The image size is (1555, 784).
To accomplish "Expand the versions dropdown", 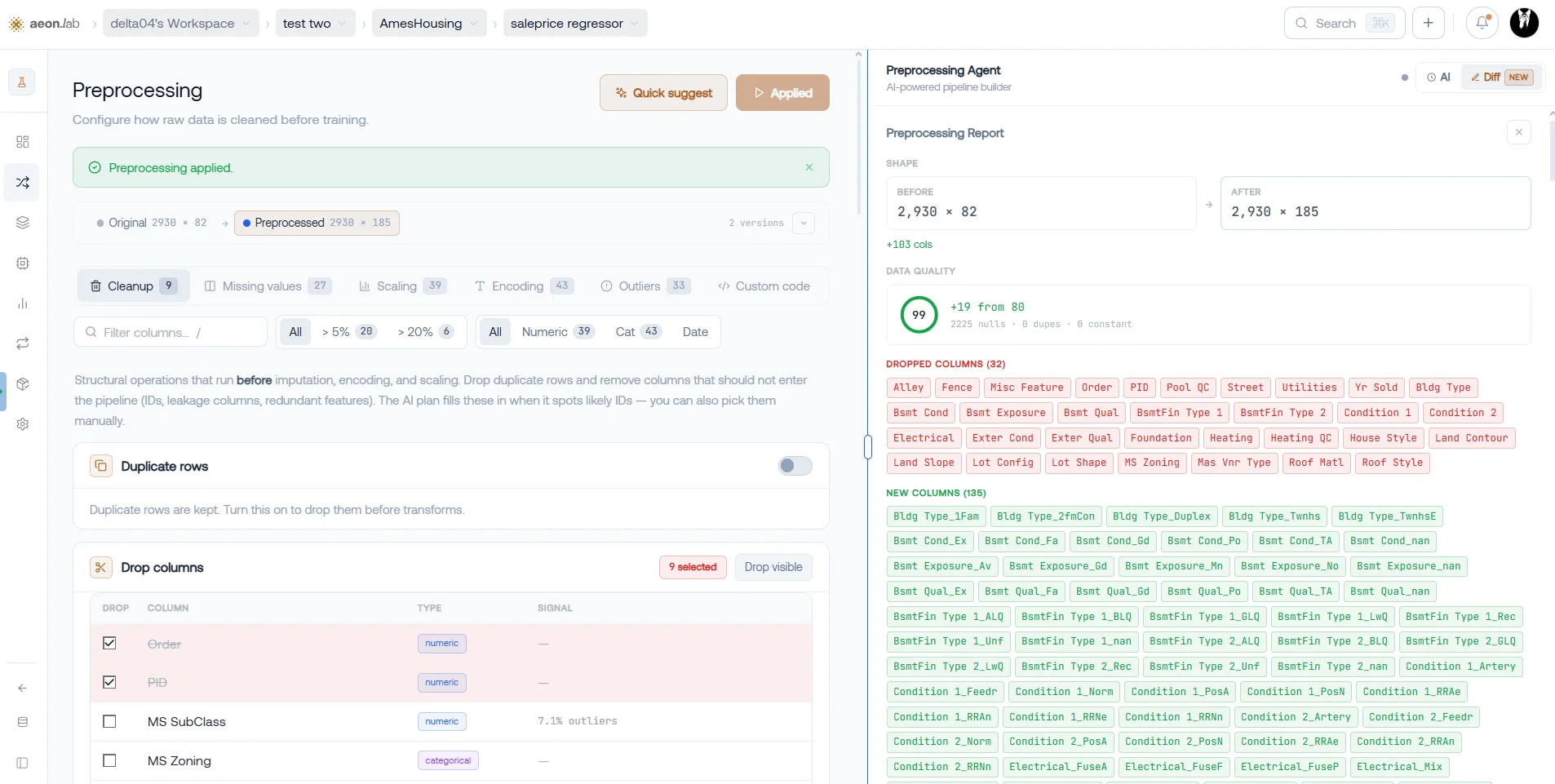I will pyautogui.click(x=804, y=223).
